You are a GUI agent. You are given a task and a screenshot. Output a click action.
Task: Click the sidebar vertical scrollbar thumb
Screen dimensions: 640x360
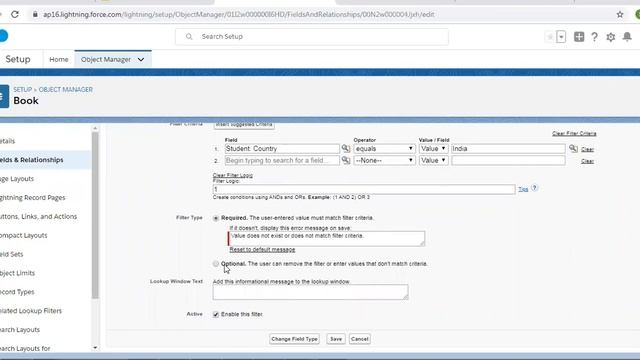[x=95, y=215]
